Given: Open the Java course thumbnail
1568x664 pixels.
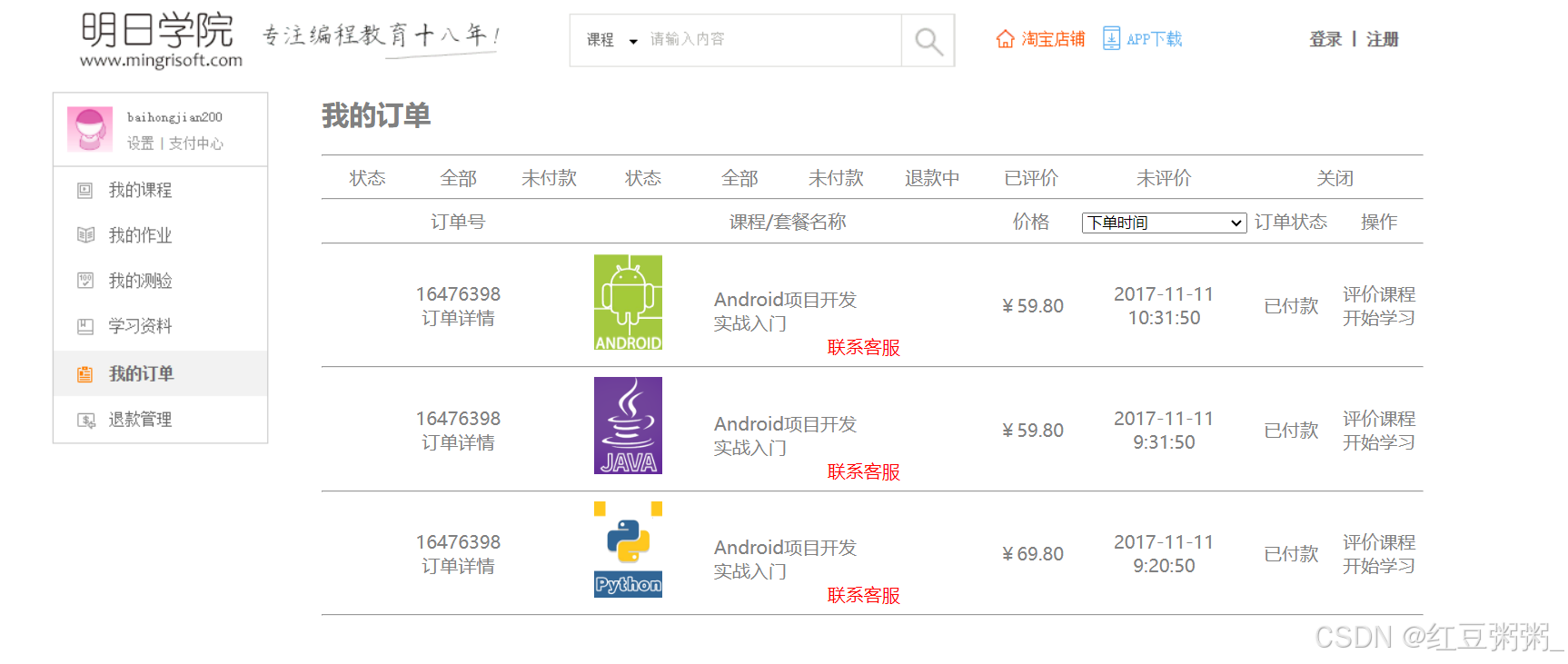Looking at the screenshot, I should (x=628, y=425).
